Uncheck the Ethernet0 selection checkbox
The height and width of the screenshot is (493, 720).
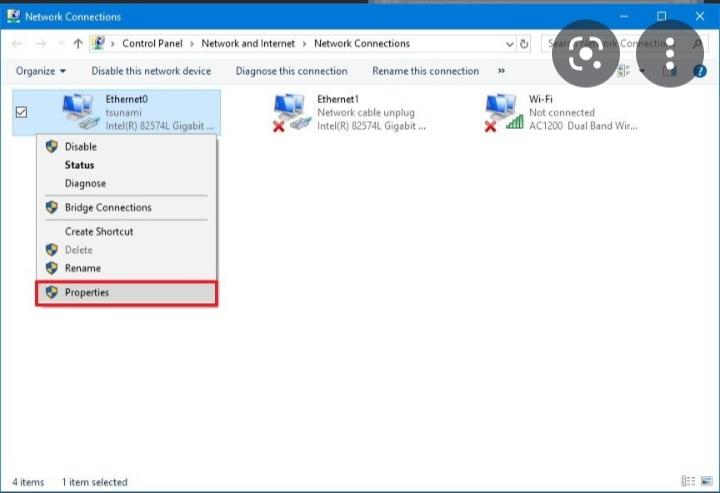tap(21, 112)
